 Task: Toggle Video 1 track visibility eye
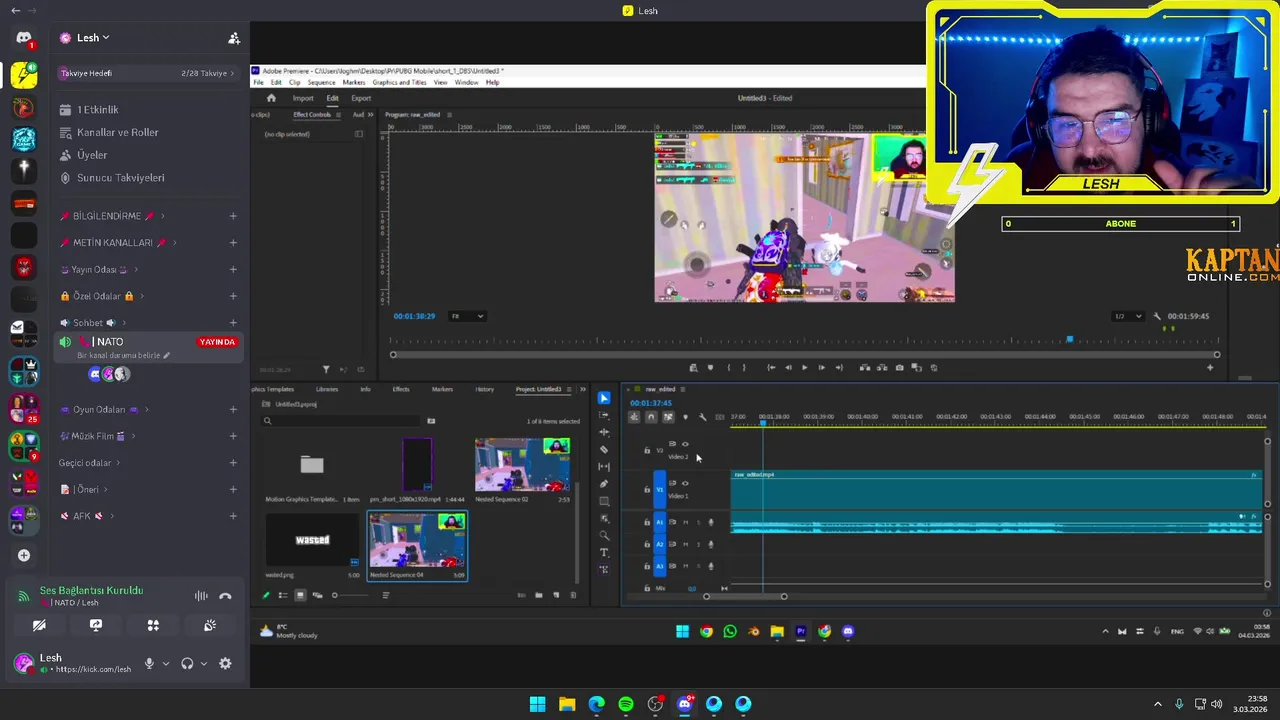click(685, 483)
